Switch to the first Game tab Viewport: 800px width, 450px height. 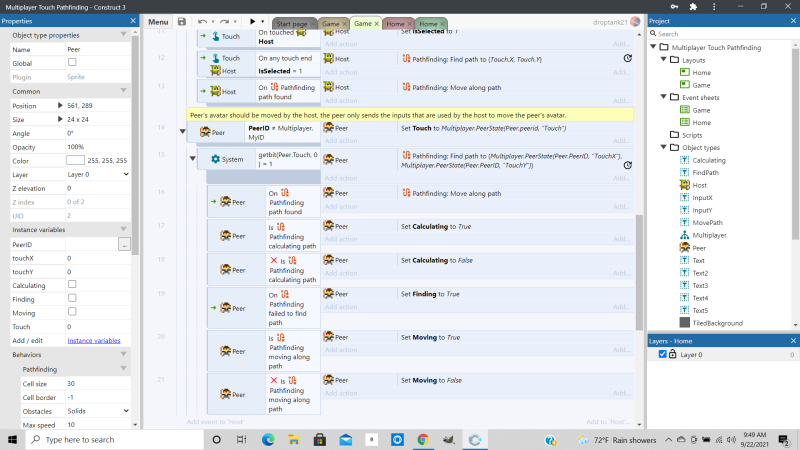pyautogui.click(x=330, y=24)
